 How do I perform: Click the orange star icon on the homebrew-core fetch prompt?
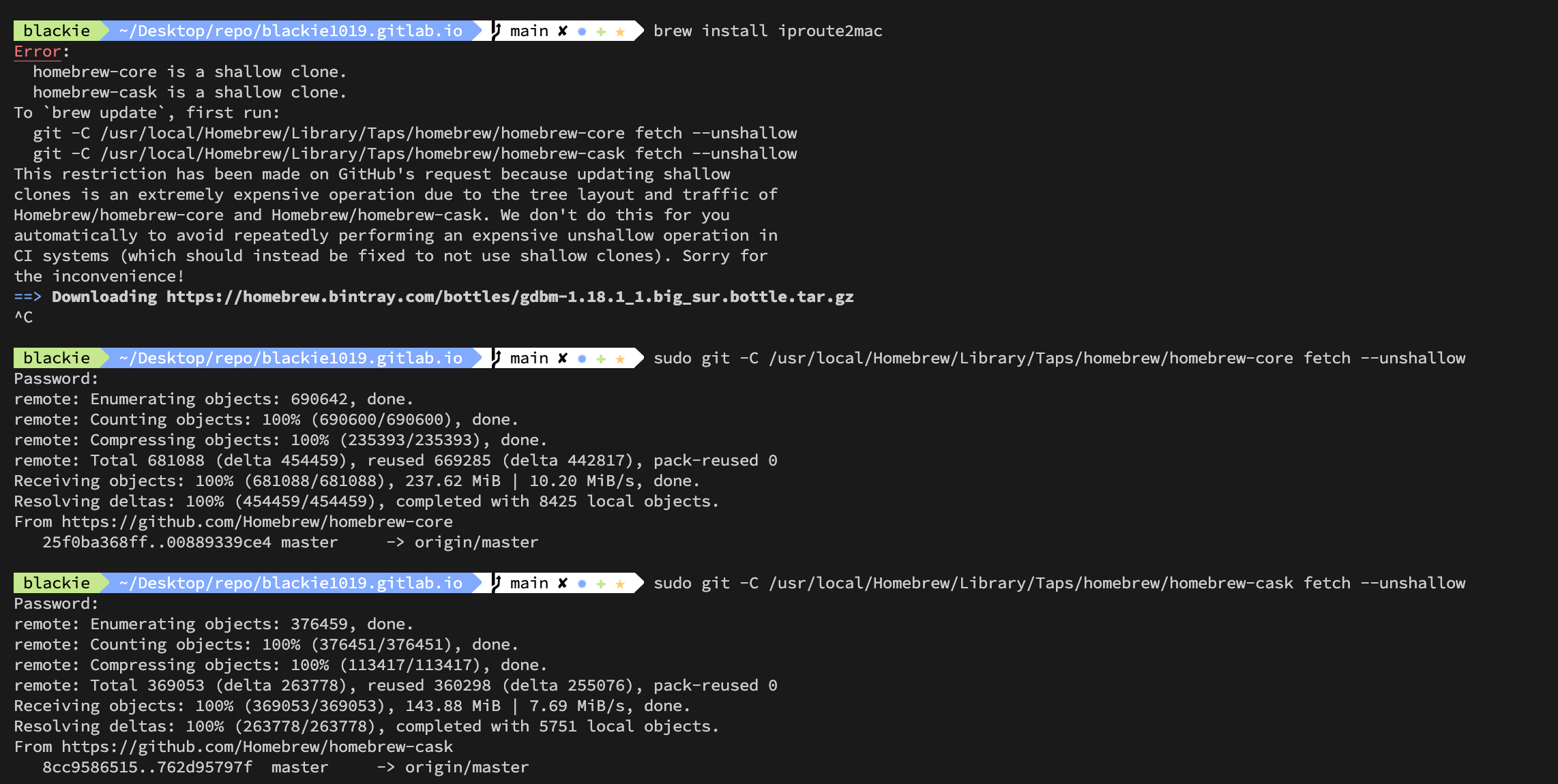click(620, 359)
